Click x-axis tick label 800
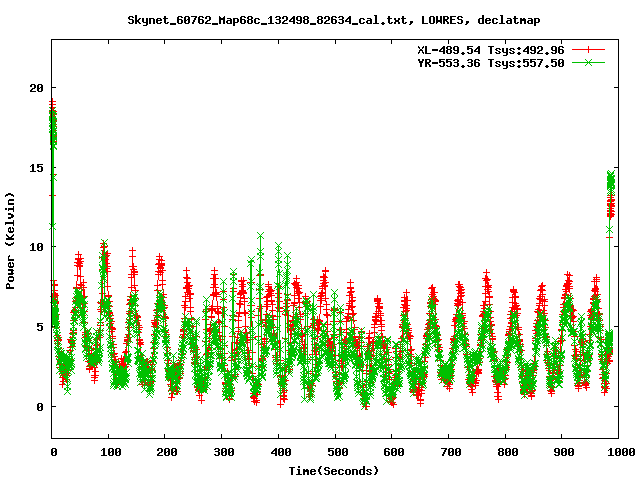This screenshot has height=480, width=640. (x=507, y=452)
